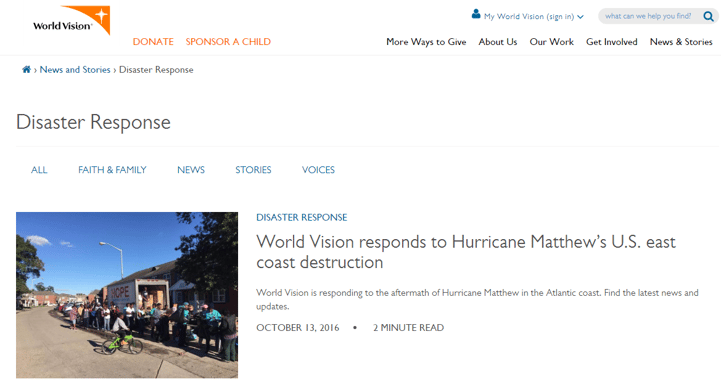
Task: Open About Us menu
Action: click(x=498, y=42)
